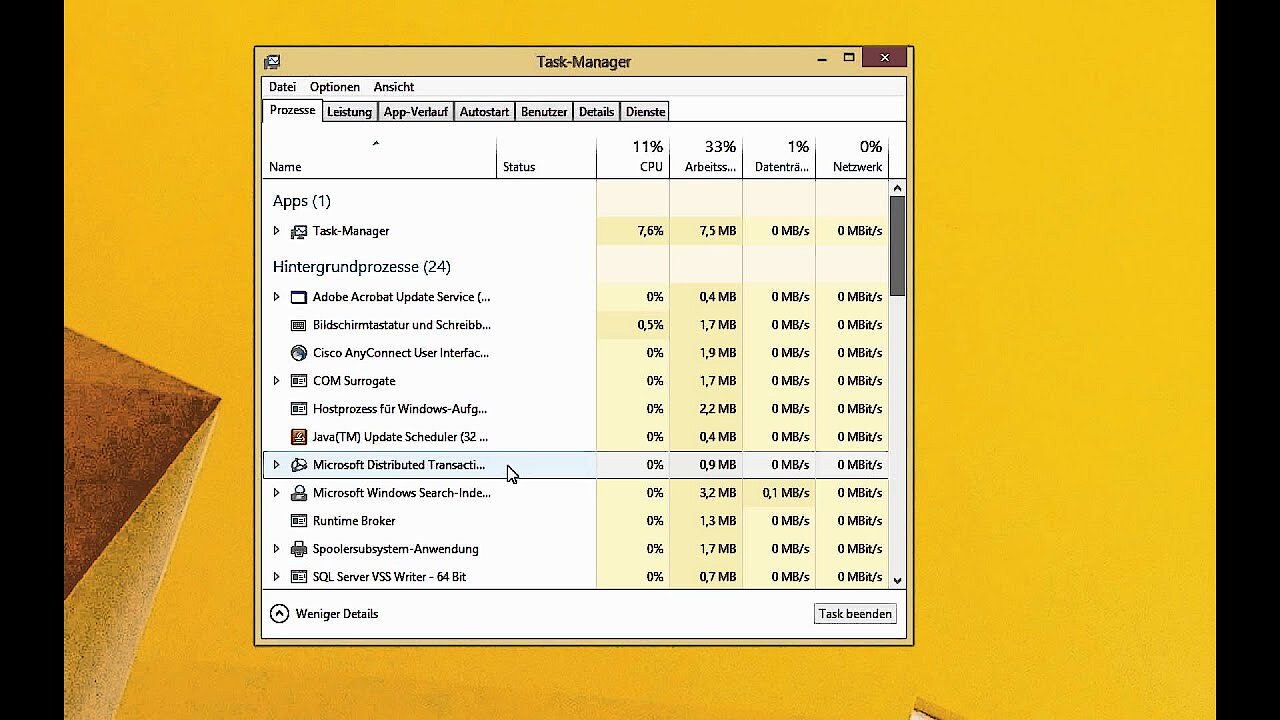Click the Java Update Scheduler icon
The width and height of the screenshot is (1280, 720).
[x=298, y=437]
